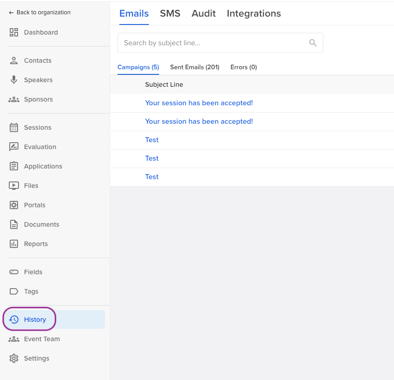The image size is (394, 380).
Task: Click the Reports chart icon
Action: click(14, 244)
